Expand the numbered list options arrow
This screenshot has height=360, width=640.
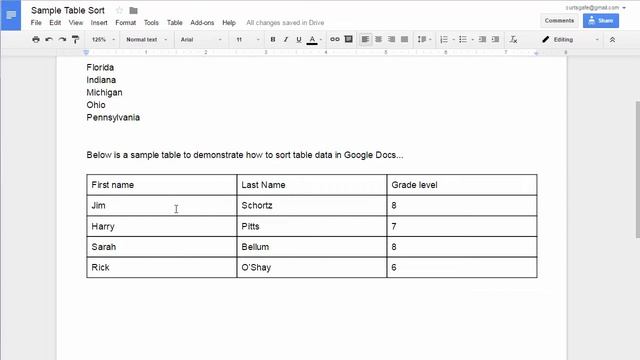pos(453,40)
